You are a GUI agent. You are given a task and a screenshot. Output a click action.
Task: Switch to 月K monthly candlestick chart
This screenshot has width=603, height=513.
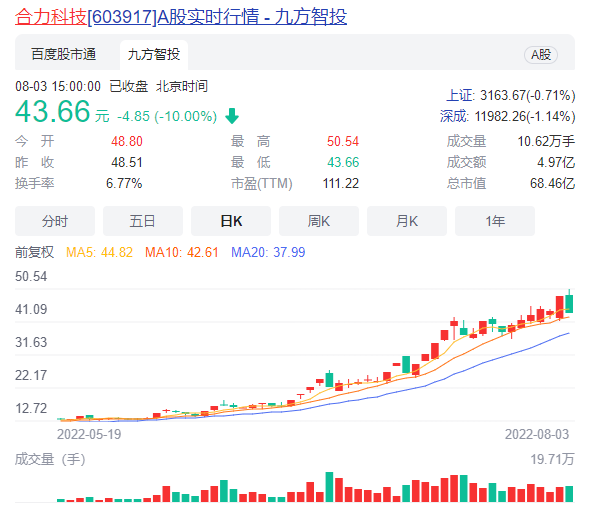click(407, 221)
